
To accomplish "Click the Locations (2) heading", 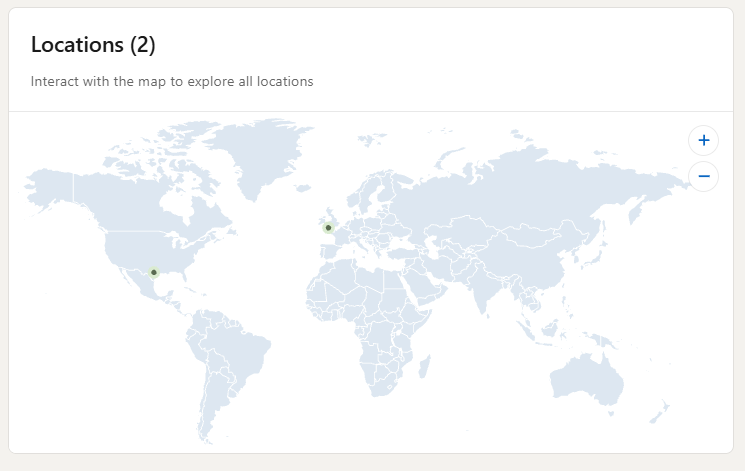I will 93,45.
